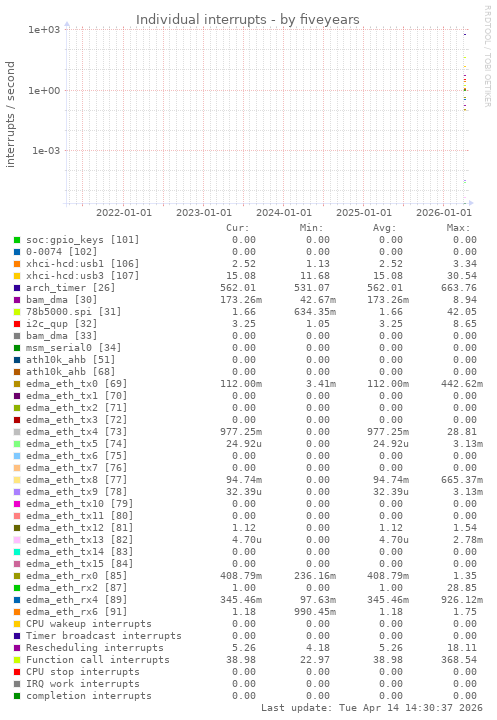Click the 'ath10k_ahb [51]' legend label
This screenshot has height=720, width=497.
click(x=70, y=360)
